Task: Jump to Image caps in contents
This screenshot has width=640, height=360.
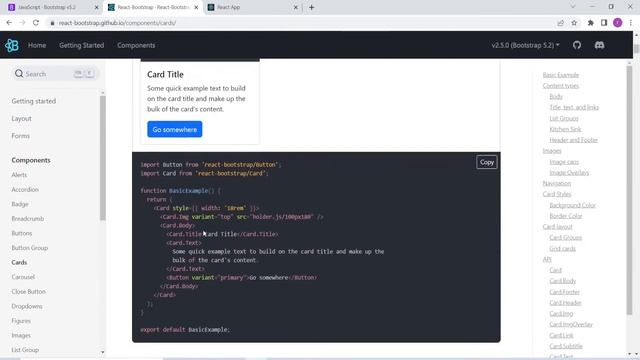Action: (x=564, y=162)
